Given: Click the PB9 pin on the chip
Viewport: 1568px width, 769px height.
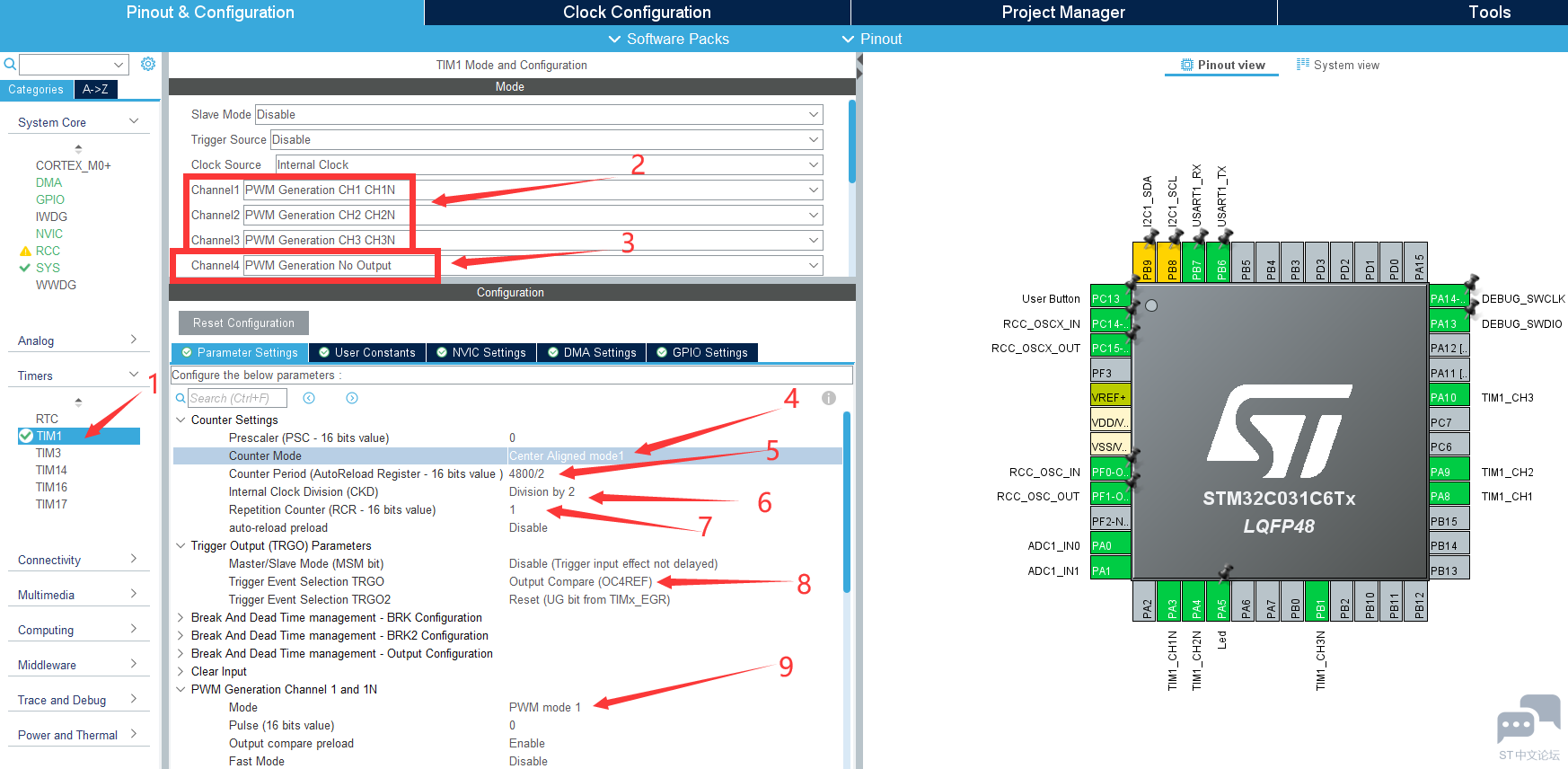Looking at the screenshot, I should 1146,261.
